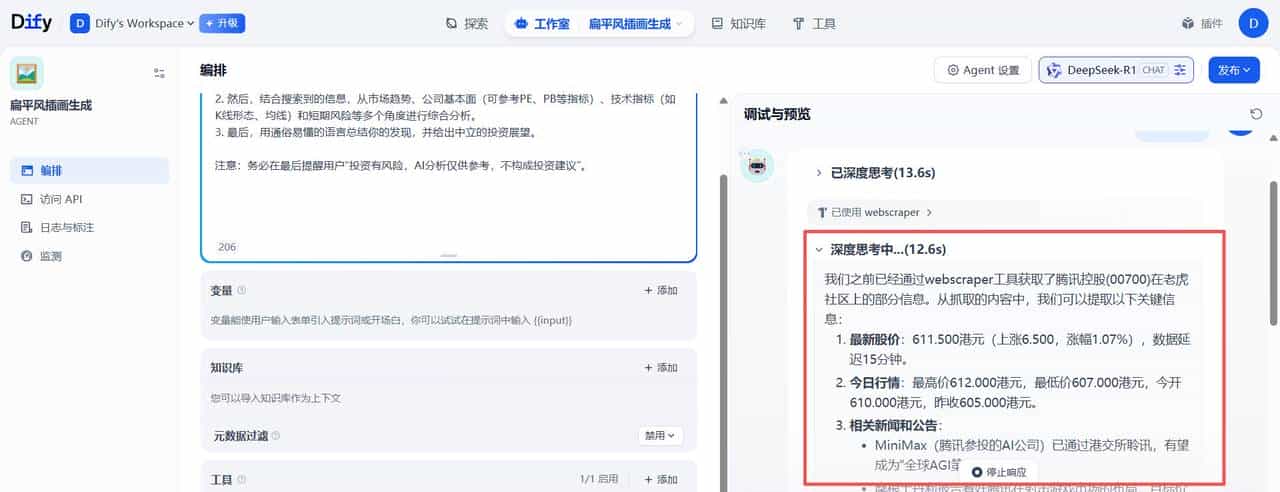Image resolution: width=1280 pixels, height=492 pixels.
Task: Click the 知识库 book icon in header
Action: pyautogui.click(x=717, y=23)
